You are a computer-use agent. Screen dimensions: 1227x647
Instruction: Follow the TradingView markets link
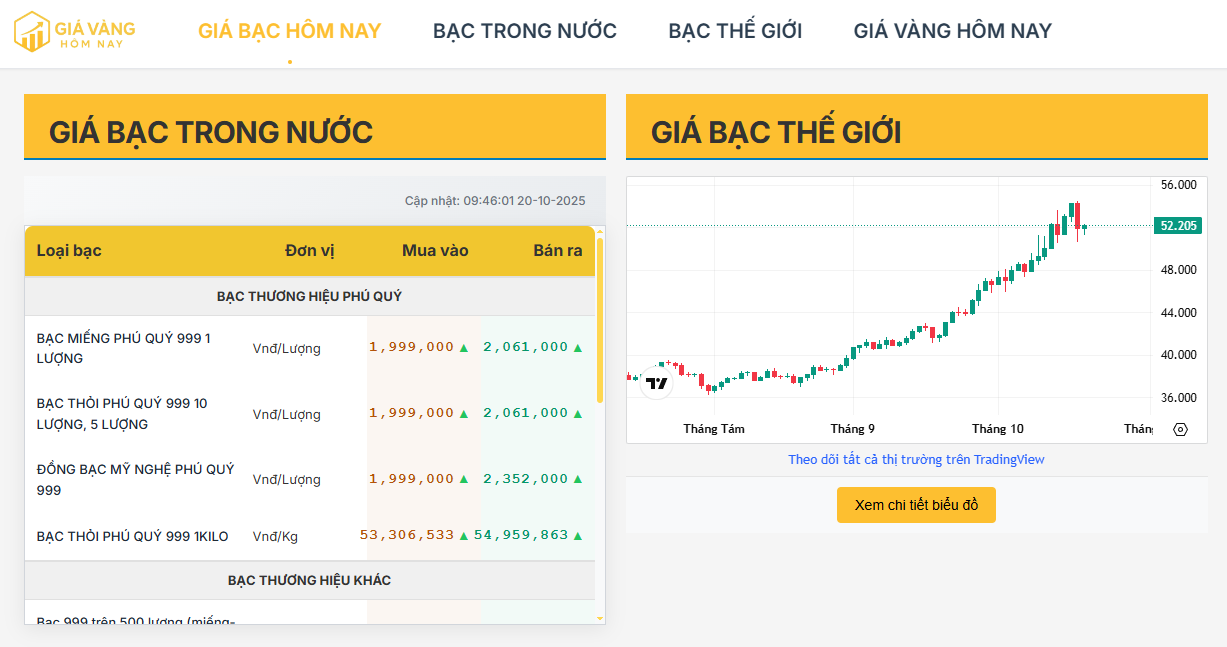916,460
